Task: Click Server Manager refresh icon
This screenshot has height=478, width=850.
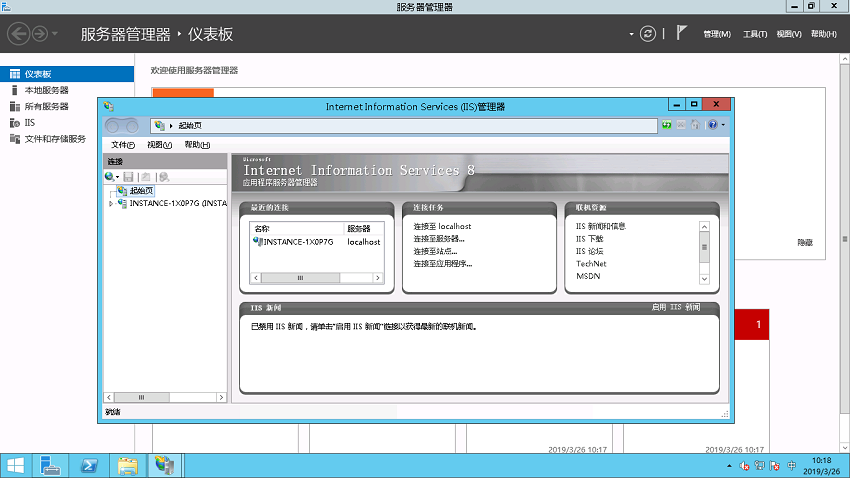Action: (648, 34)
